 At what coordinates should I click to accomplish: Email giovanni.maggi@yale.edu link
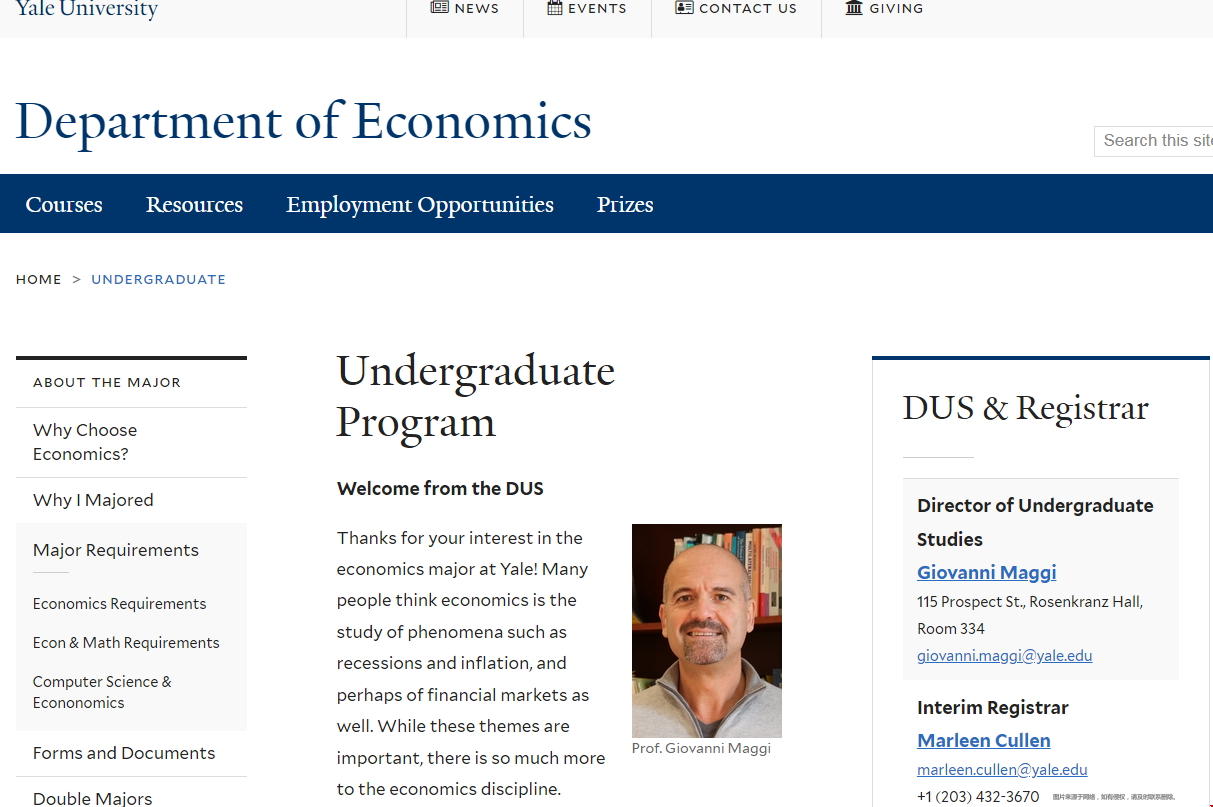(1004, 656)
